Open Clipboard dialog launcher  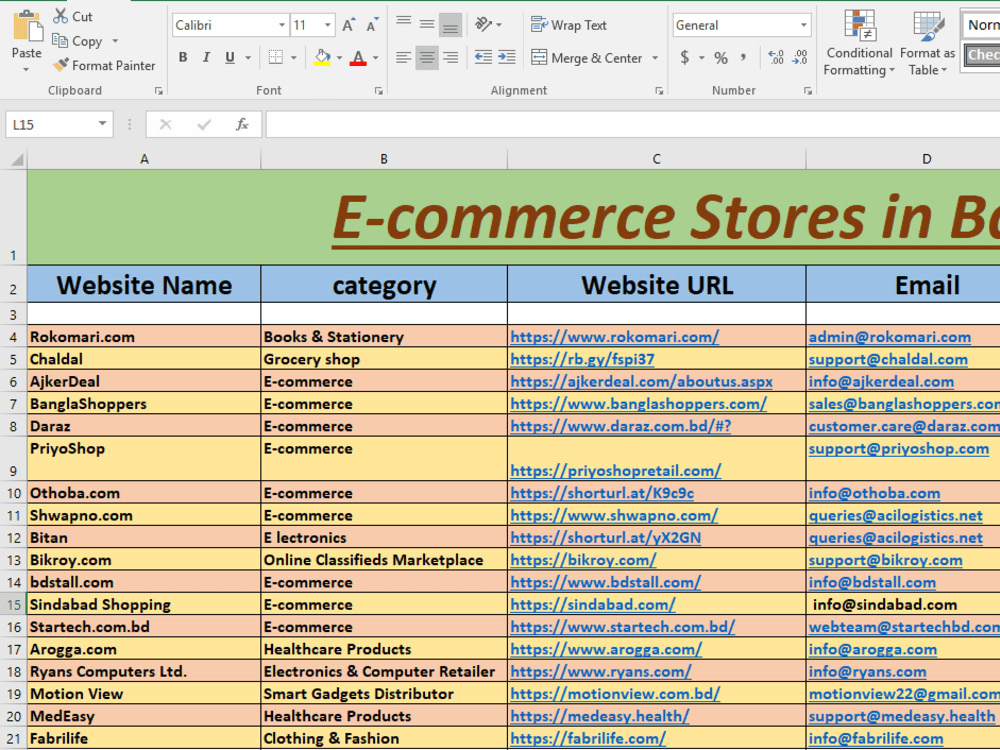click(x=158, y=91)
